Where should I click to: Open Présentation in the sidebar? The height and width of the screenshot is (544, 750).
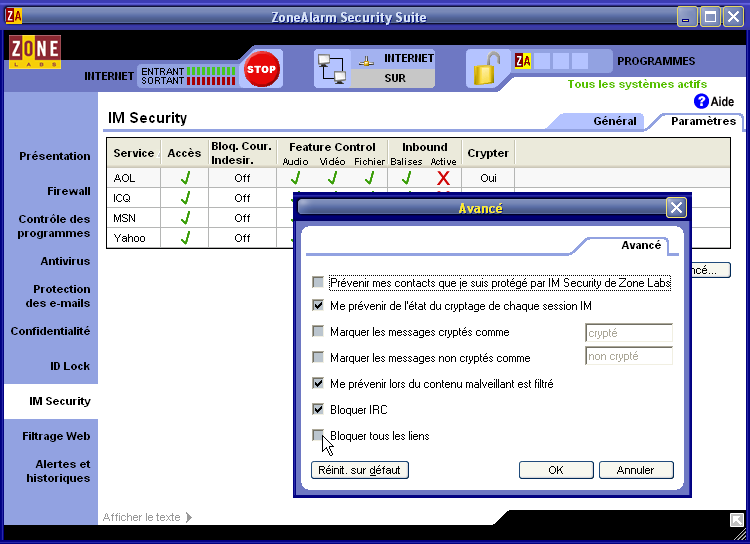pyautogui.click(x=55, y=156)
